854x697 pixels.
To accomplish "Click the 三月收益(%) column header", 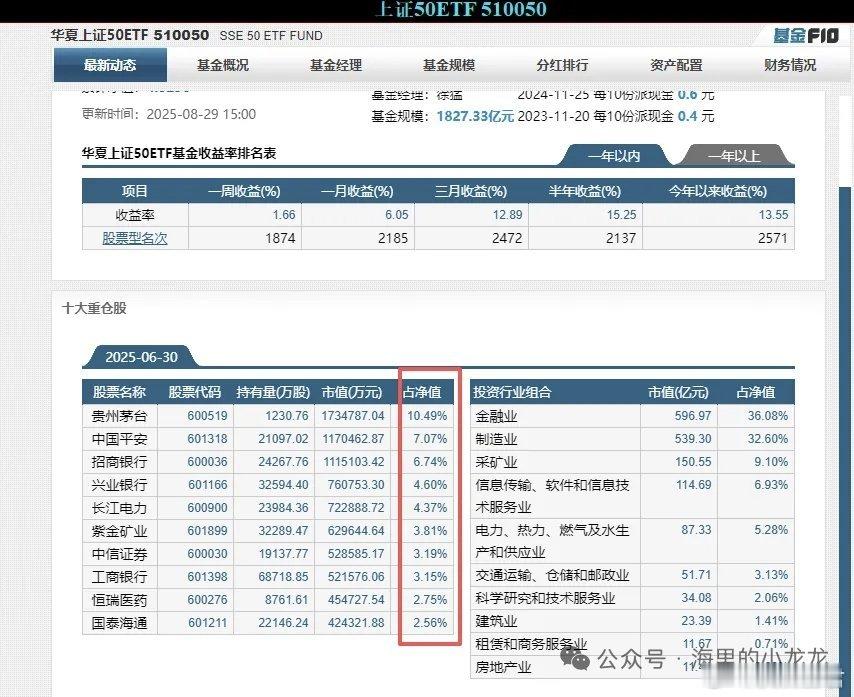I will click(471, 191).
